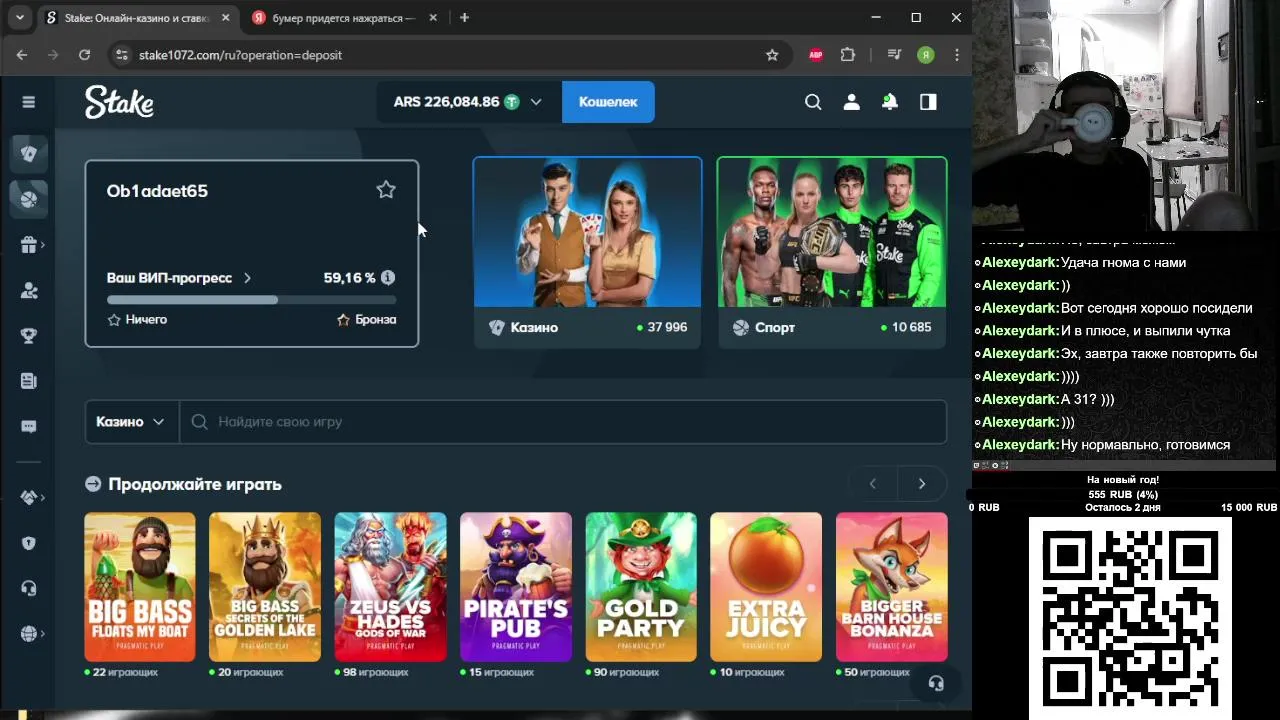Open Big Bass Floats My Boat game
Viewport: 1280px width, 720px height.
140,587
